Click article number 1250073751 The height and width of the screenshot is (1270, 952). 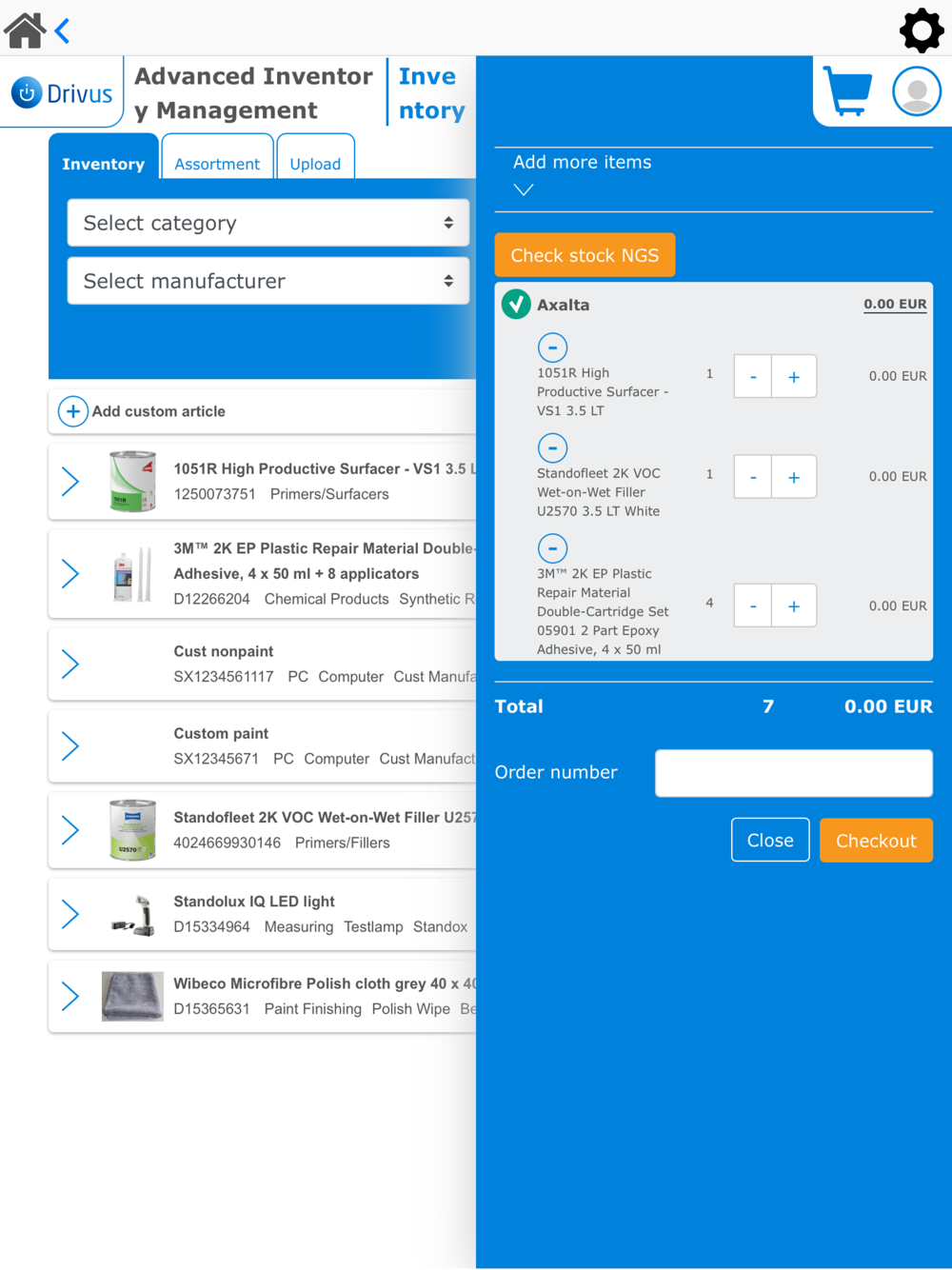[214, 494]
